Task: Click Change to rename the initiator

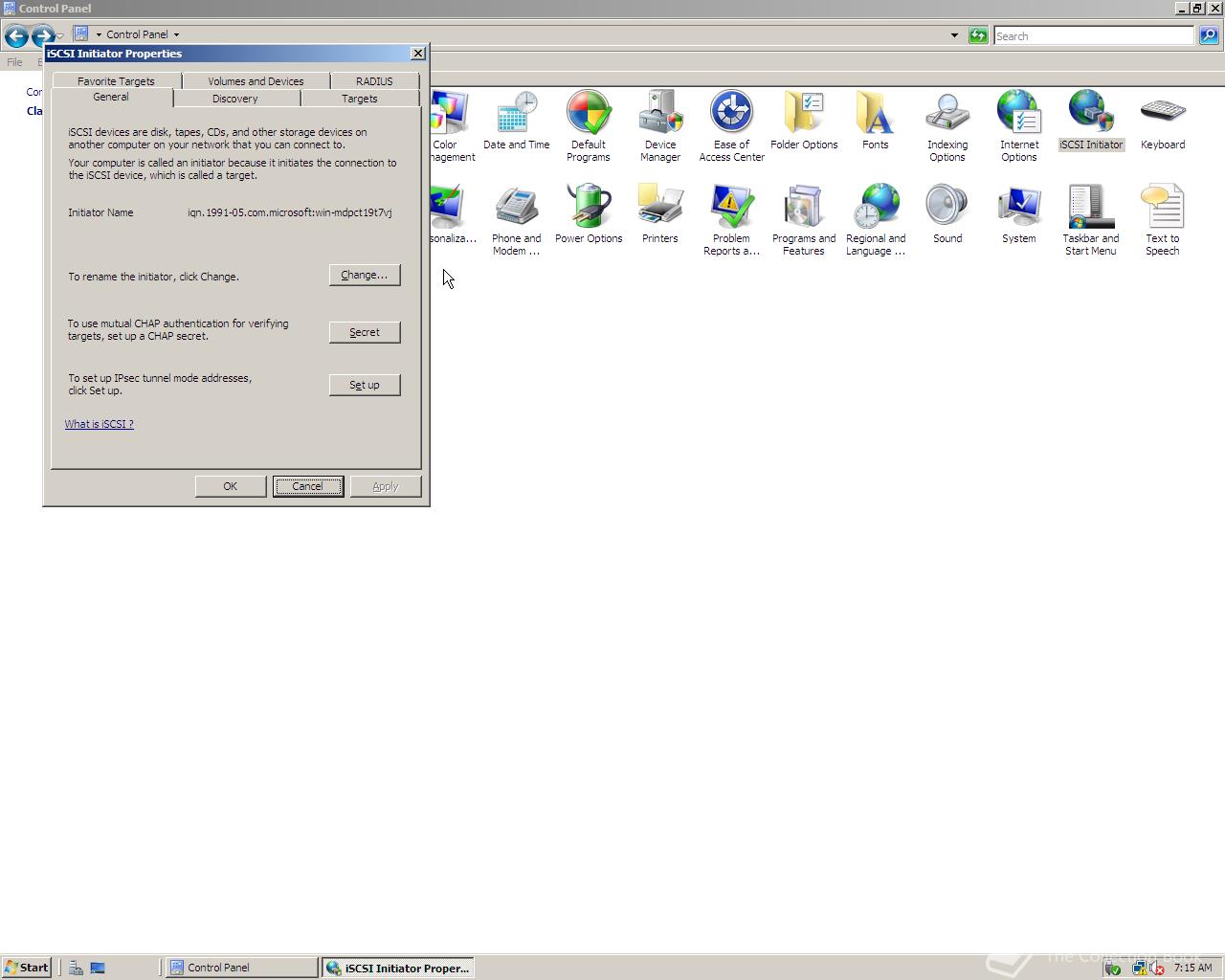Action: 365,275
